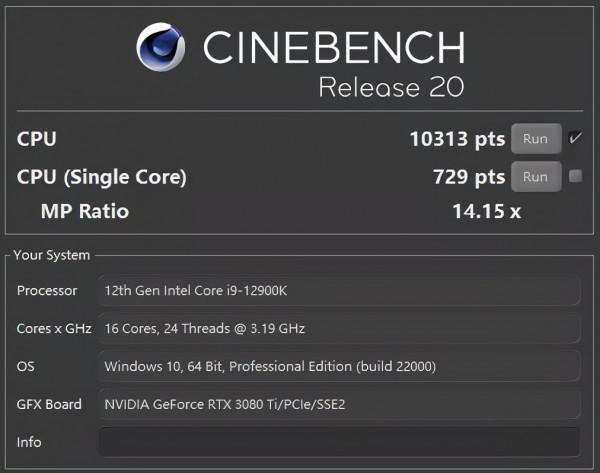Select the Processor field showing i9-12900K
The height and width of the screenshot is (473, 600).
point(340,291)
